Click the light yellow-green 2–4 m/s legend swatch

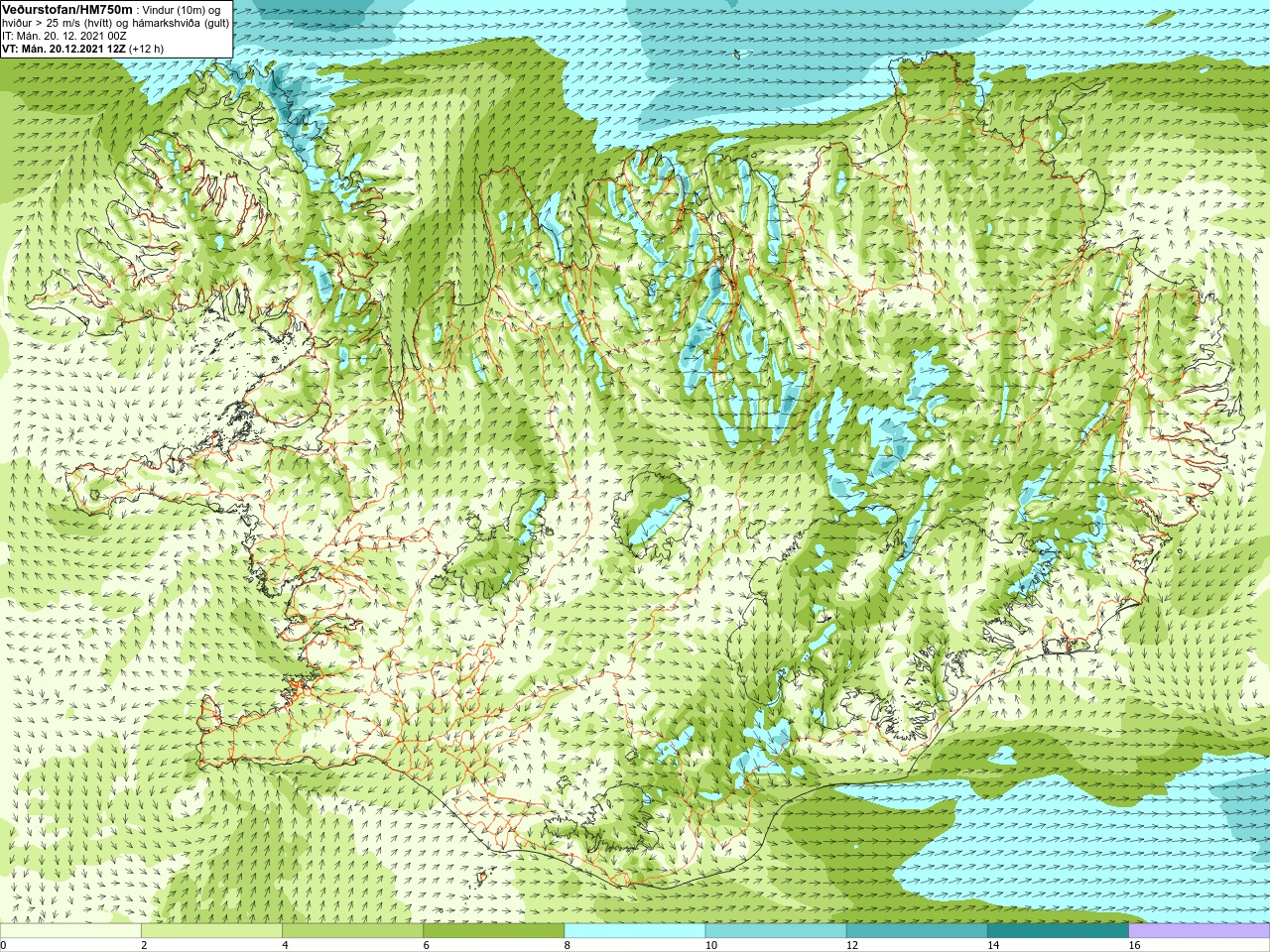[x=211, y=931]
